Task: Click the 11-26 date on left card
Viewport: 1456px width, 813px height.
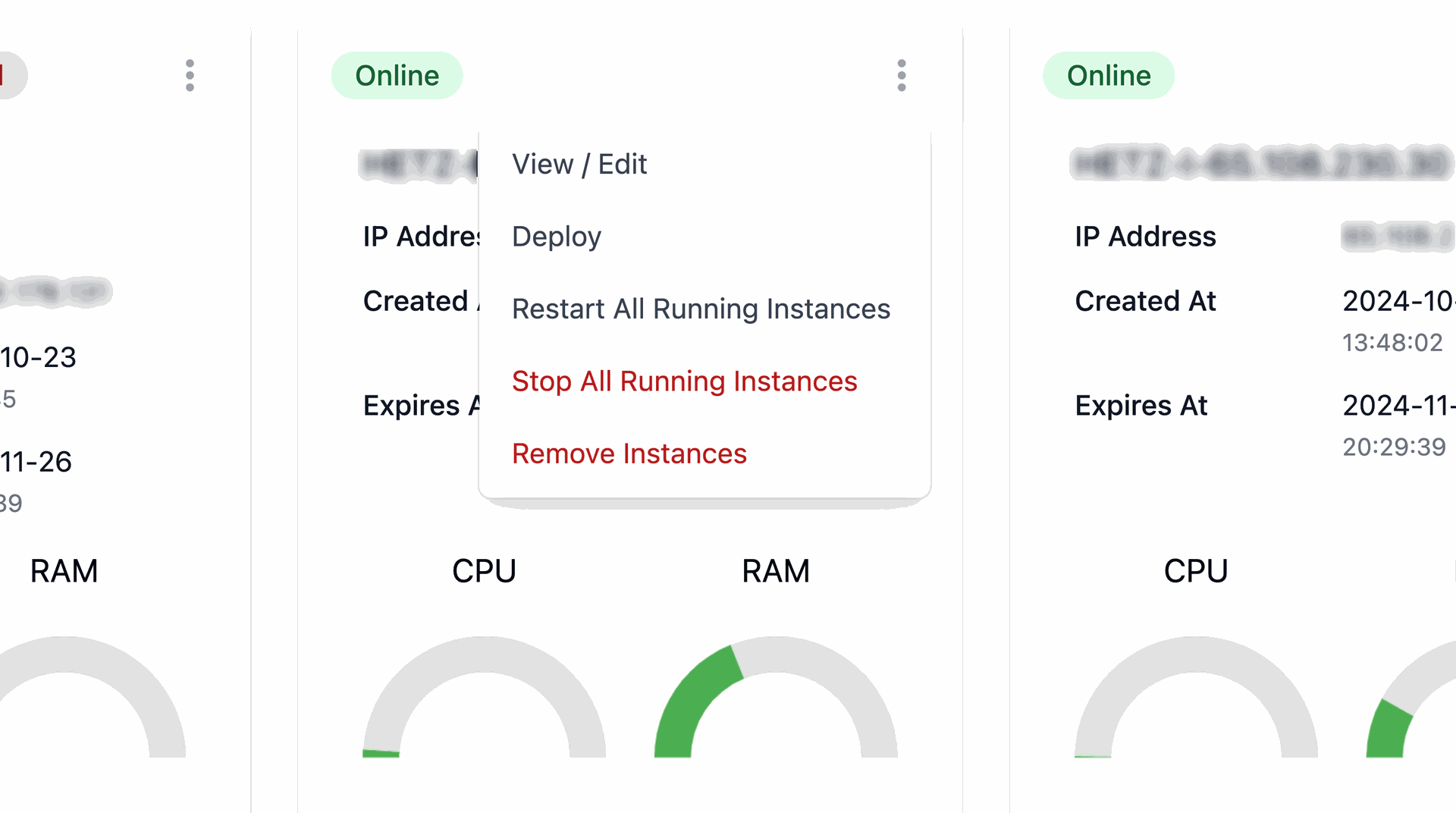Action: (x=36, y=462)
